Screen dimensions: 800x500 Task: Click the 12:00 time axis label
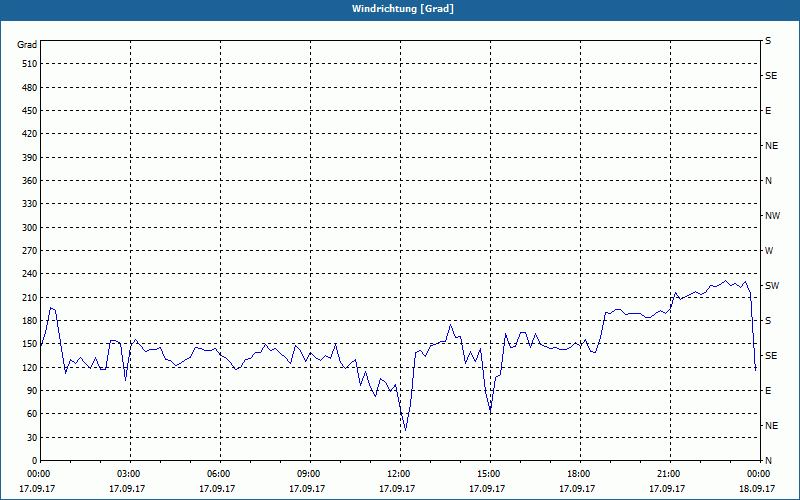400,474
